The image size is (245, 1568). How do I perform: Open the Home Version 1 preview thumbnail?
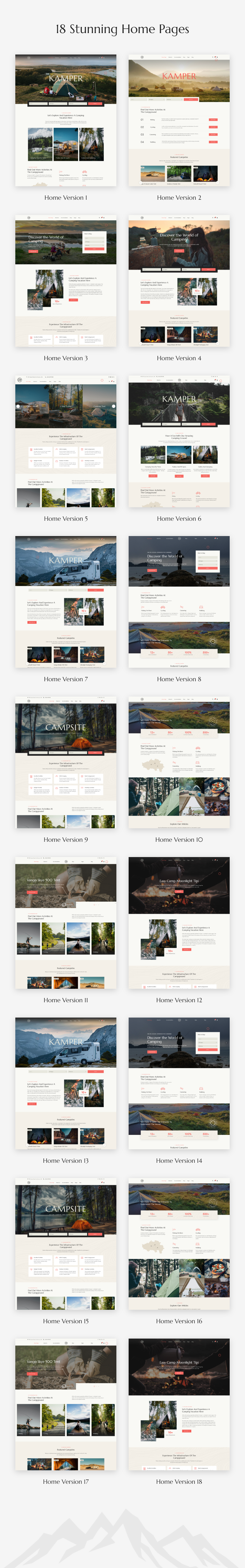tap(66, 120)
